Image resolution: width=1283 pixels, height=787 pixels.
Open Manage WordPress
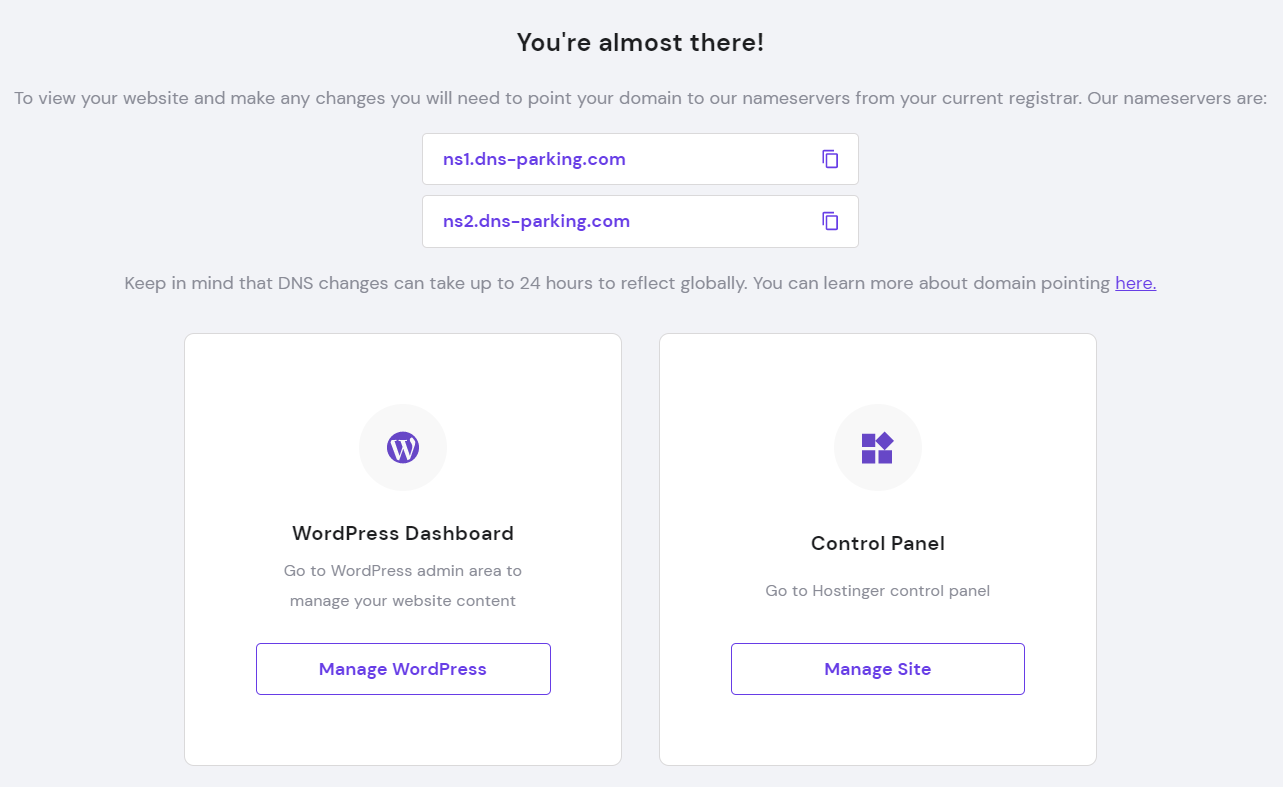pyautogui.click(x=403, y=669)
